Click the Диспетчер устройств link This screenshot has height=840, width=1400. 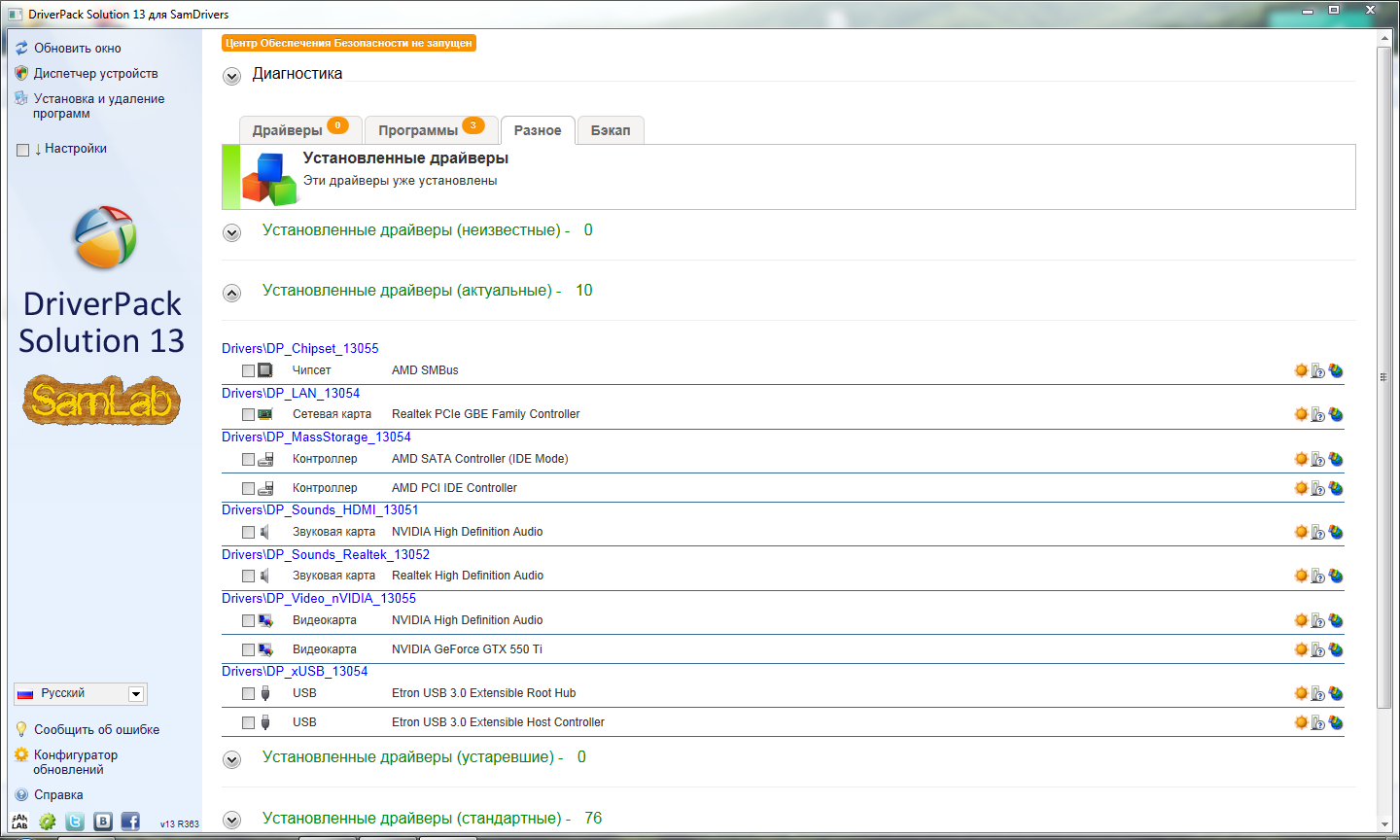tap(95, 74)
